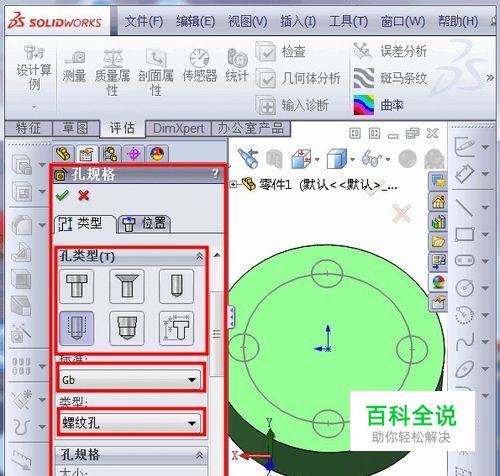Open Deviation Analysis (误差分析)
500x476 pixels.
(x=390, y=51)
